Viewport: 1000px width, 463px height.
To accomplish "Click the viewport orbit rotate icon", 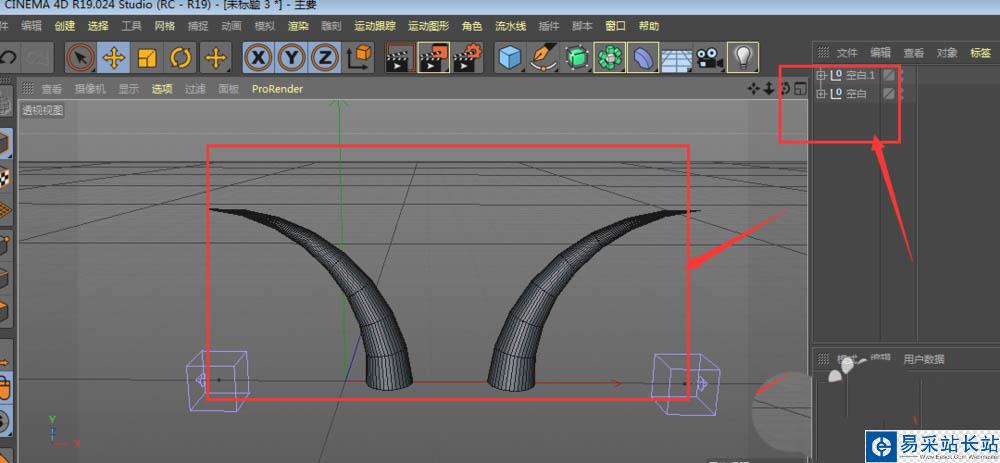I will click(x=785, y=89).
